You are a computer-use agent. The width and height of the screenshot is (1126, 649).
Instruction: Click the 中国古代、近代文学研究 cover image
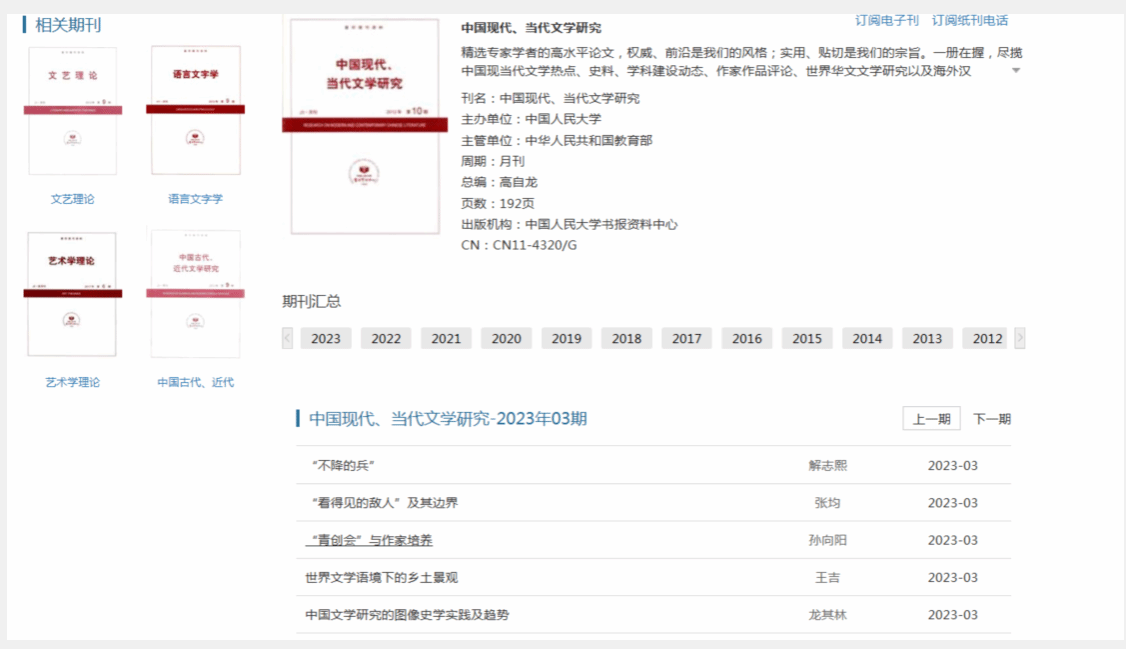(x=195, y=294)
